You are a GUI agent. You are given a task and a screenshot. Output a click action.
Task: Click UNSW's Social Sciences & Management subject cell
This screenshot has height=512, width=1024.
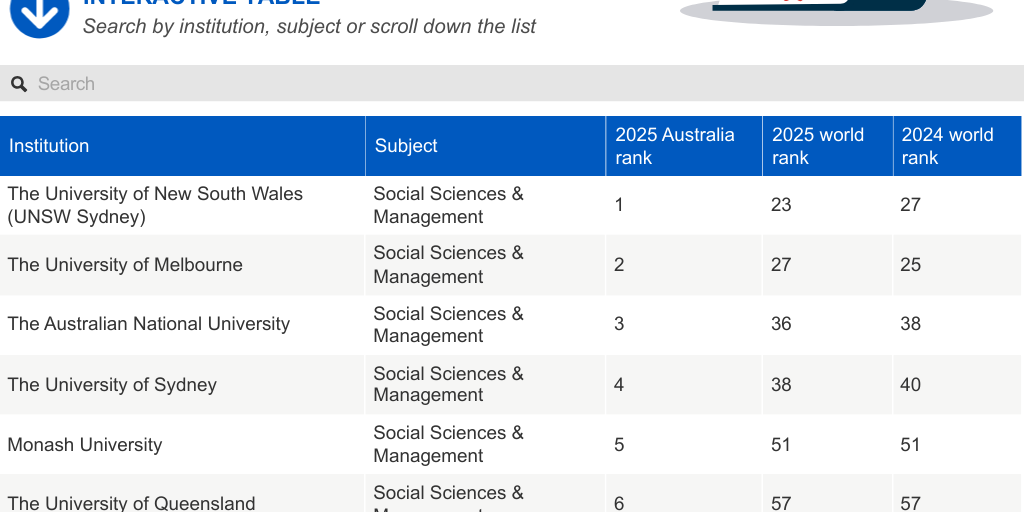click(x=485, y=205)
